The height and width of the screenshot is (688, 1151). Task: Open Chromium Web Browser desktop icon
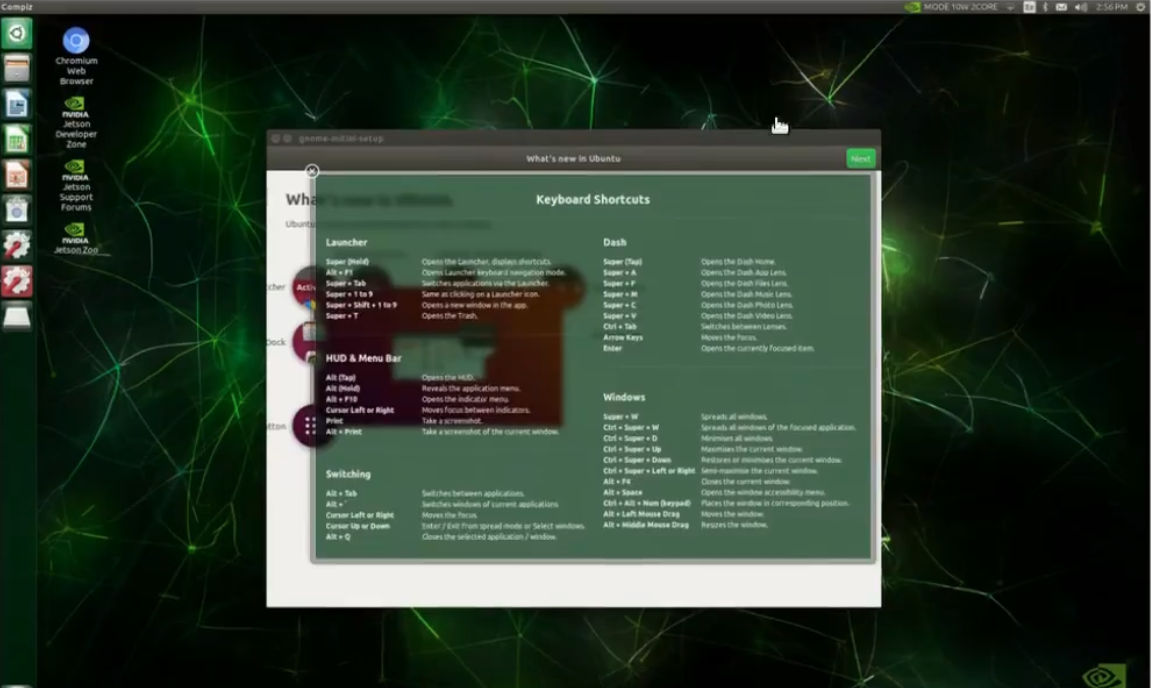(x=76, y=57)
